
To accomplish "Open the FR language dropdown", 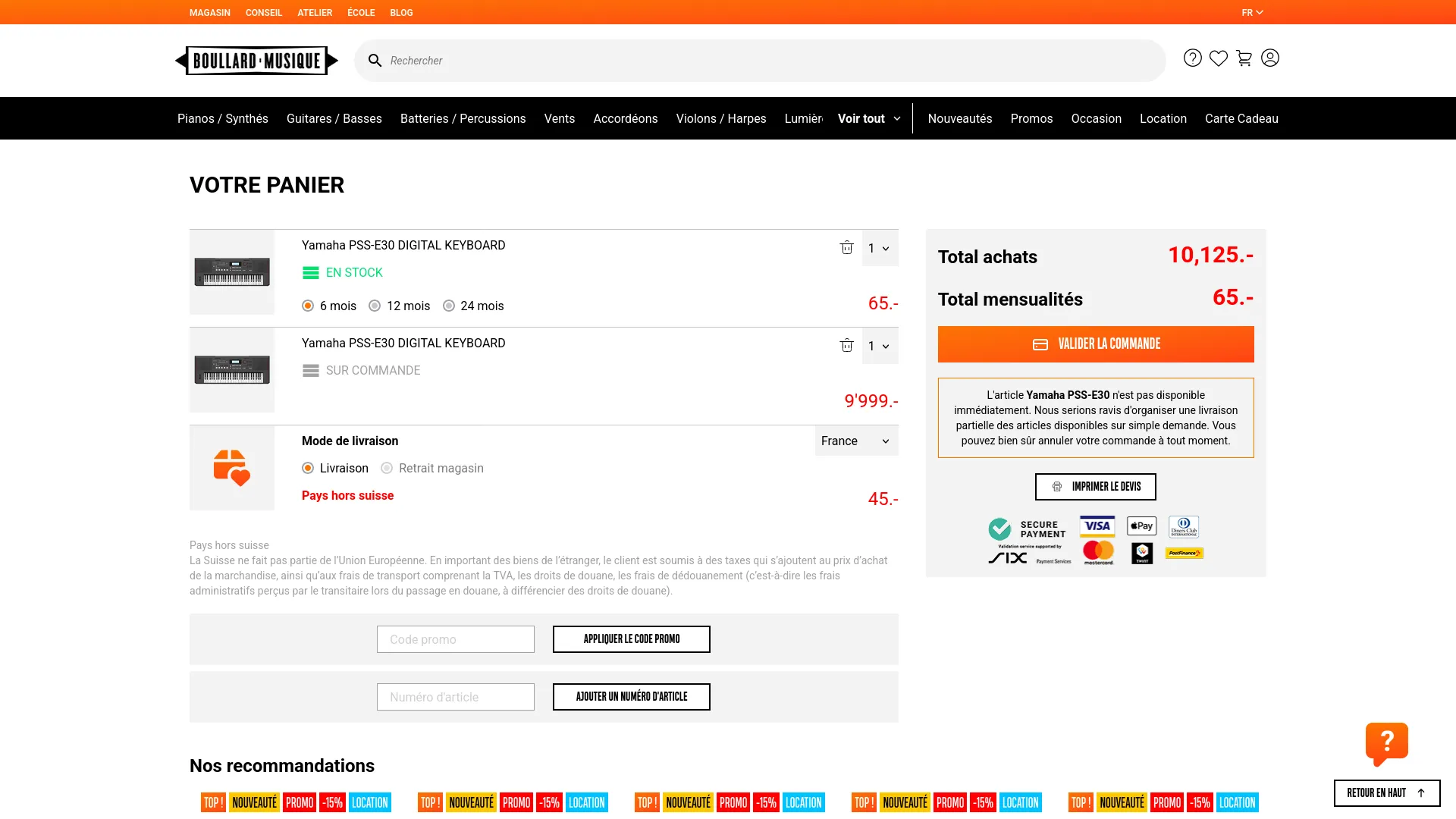I will click(1253, 13).
